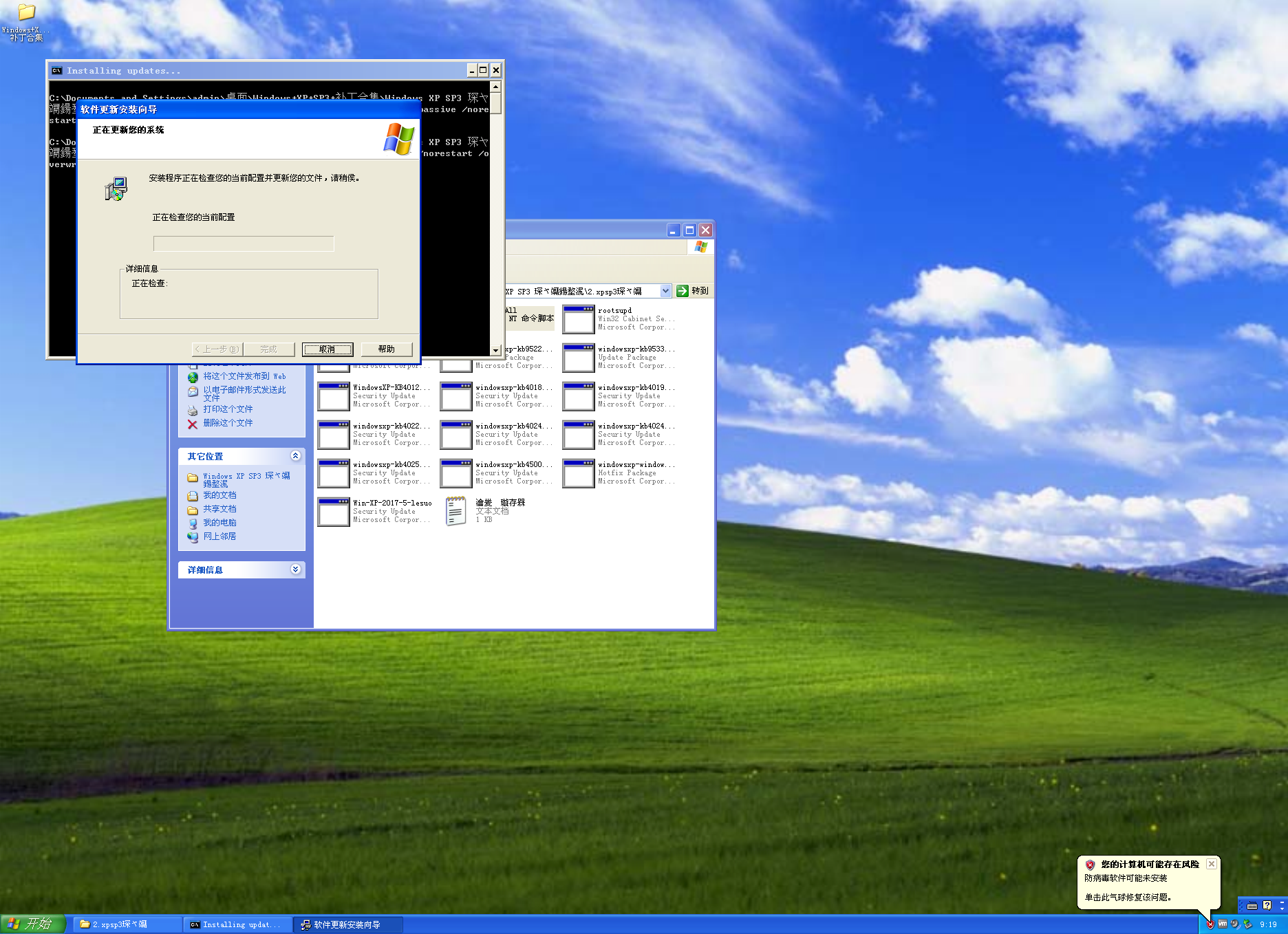Open the Explorer address bar dropdown
This screenshot has width=1288, height=934.
pos(665,291)
